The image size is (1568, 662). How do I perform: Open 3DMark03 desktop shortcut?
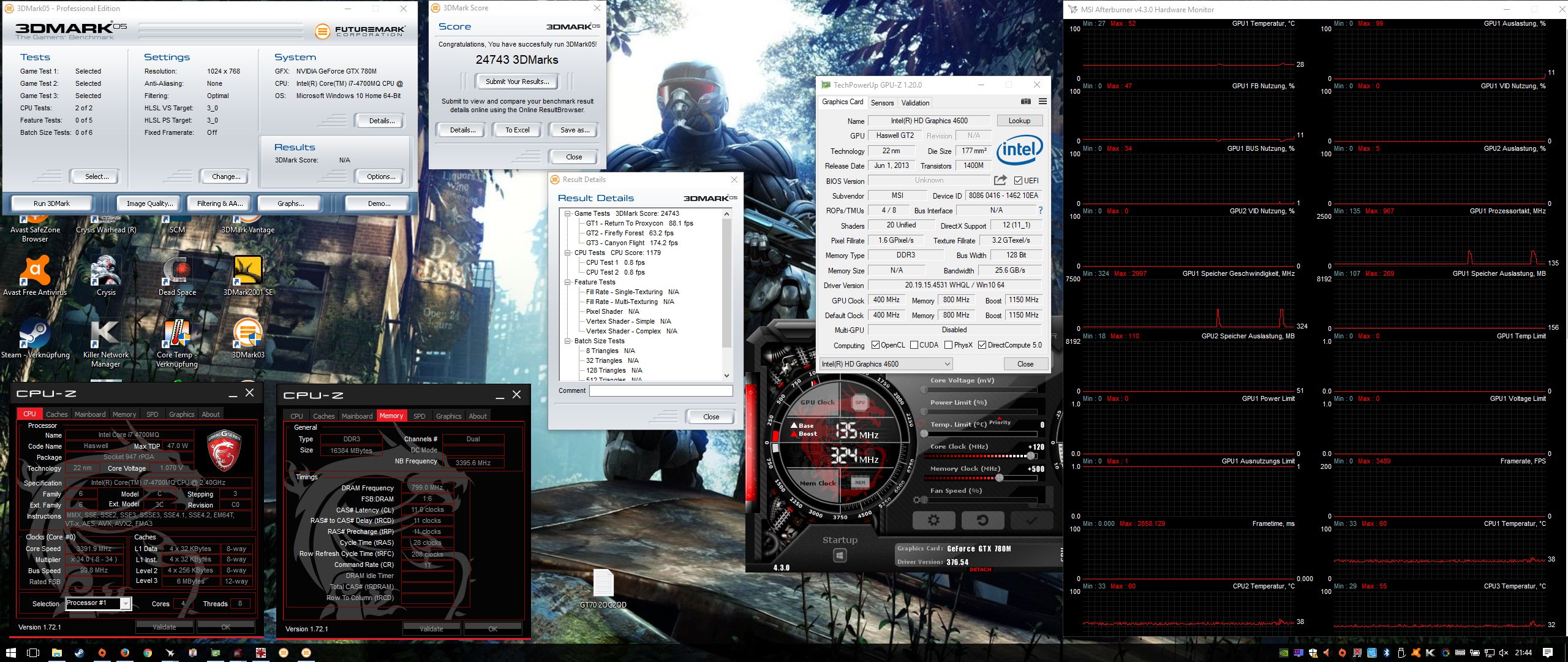tap(248, 339)
